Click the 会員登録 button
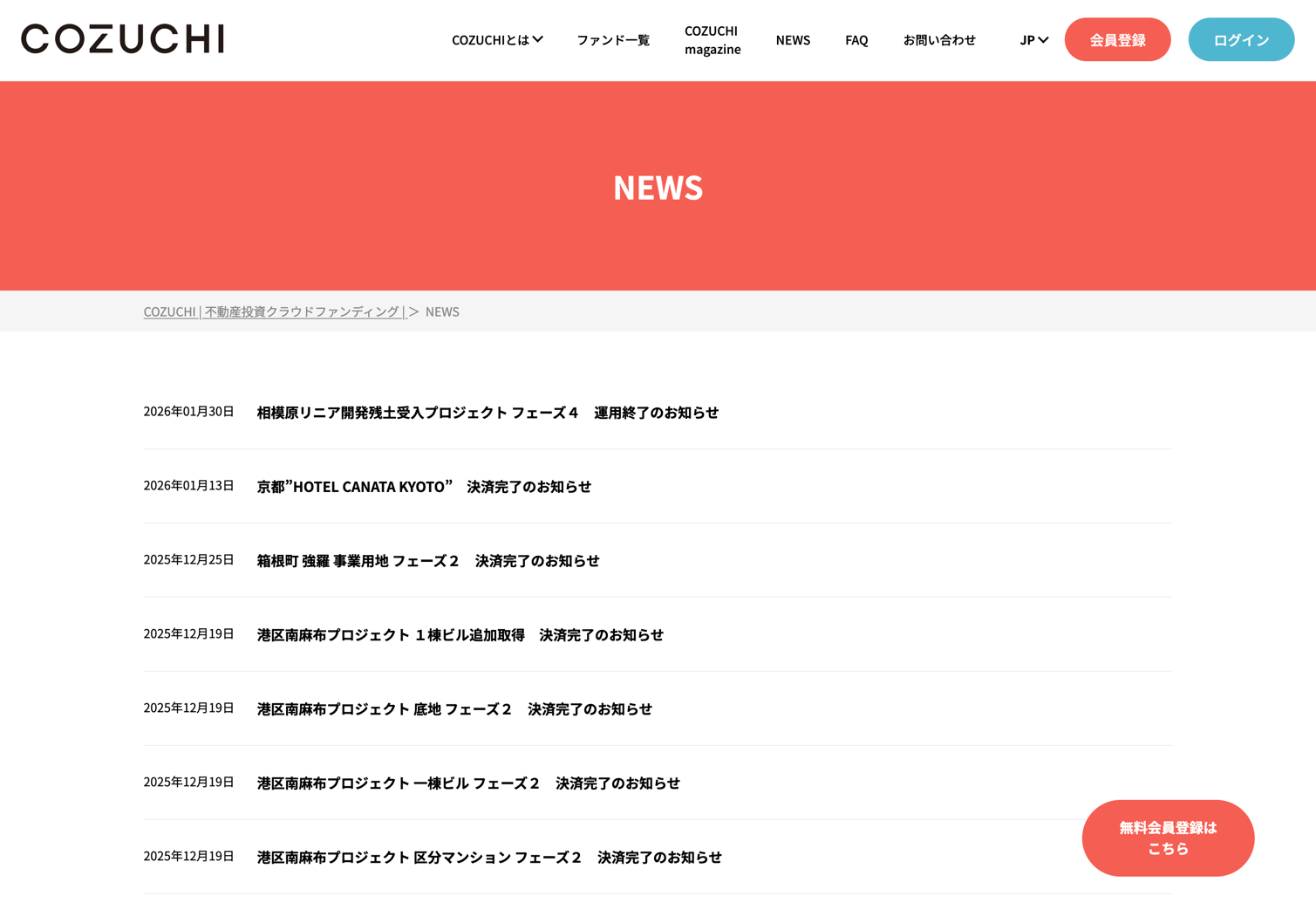Screen dimensions: 1316x903 1117,40
